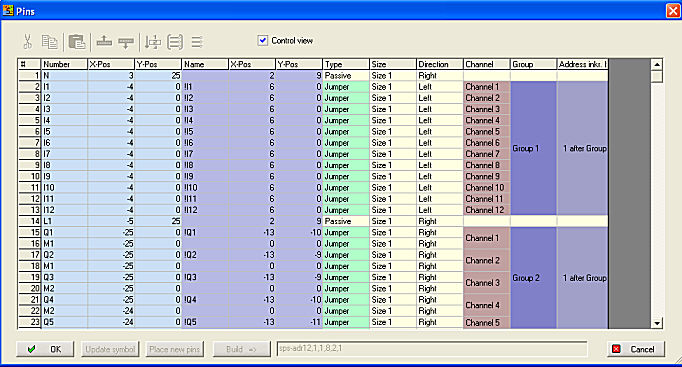Click the Jumper type cell in I6 row
The width and height of the screenshot is (682, 367).
point(346,143)
